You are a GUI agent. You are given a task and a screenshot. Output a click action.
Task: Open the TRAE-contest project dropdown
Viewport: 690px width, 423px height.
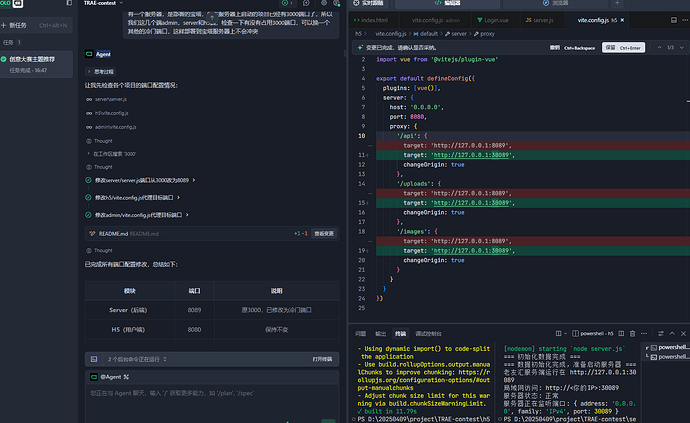103,3
